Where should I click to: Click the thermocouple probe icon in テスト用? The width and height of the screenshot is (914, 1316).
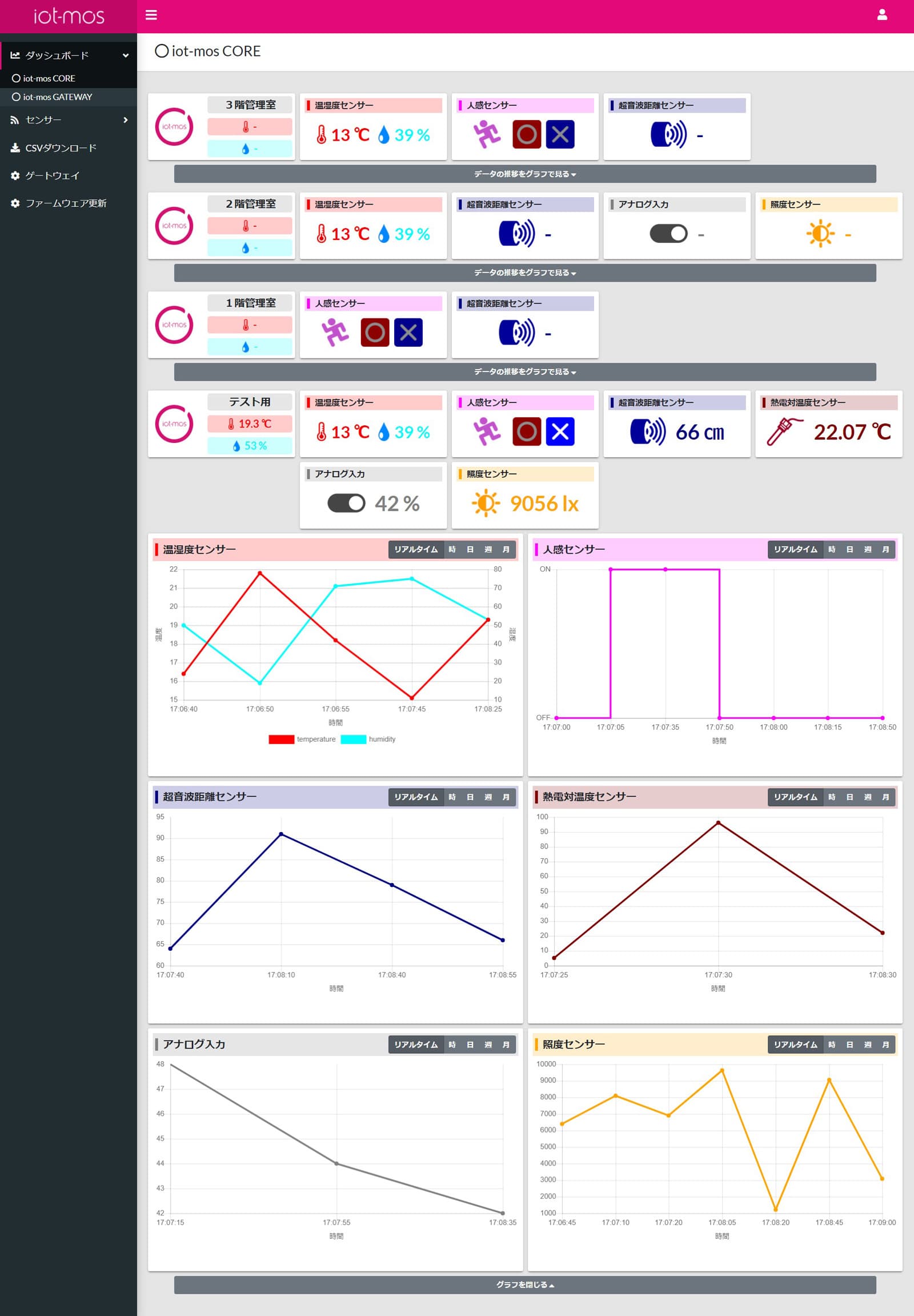point(785,431)
